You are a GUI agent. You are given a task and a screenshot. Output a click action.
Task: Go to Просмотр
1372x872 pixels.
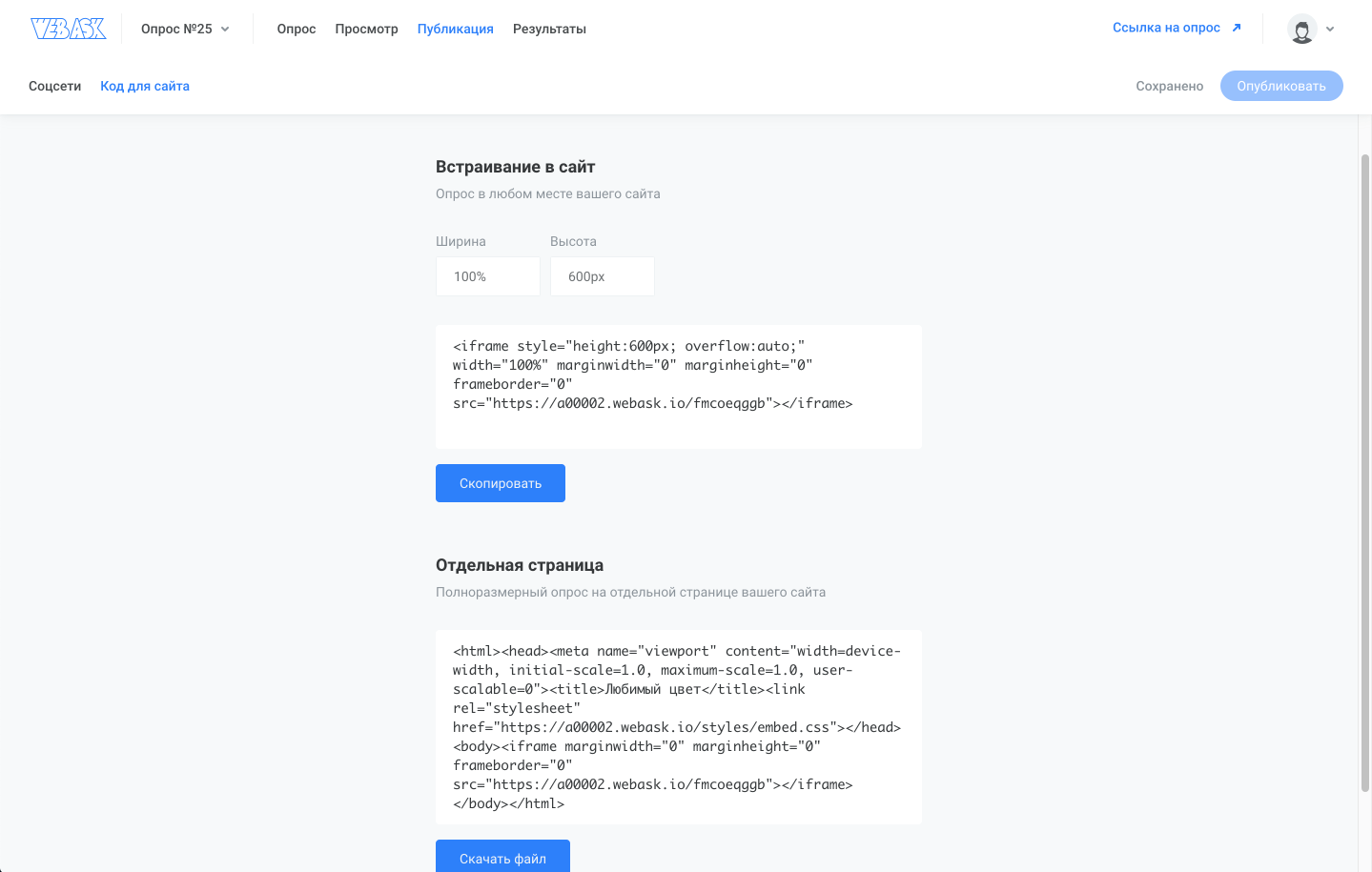(x=366, y=29)
